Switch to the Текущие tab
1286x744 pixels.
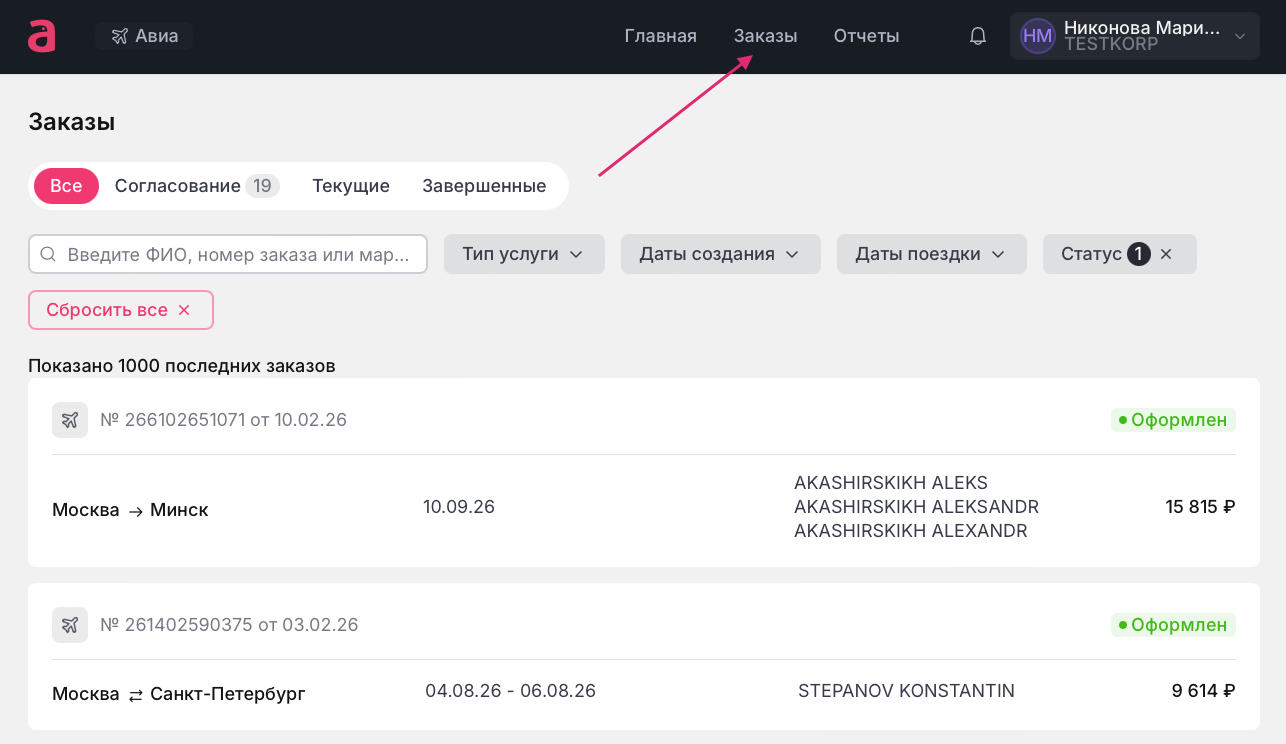(350, 186)
